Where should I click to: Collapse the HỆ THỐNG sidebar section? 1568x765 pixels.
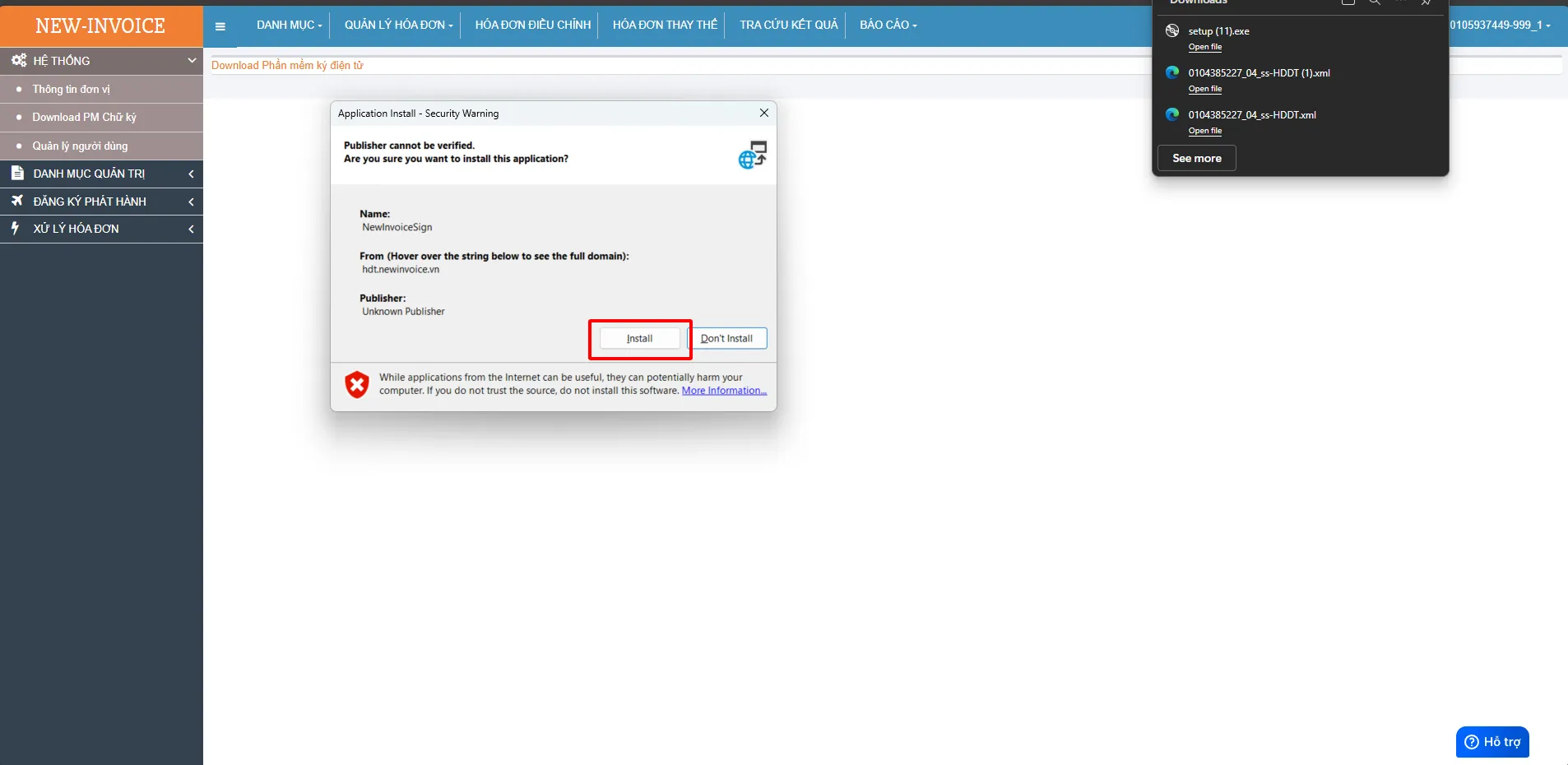click(101, 61)
